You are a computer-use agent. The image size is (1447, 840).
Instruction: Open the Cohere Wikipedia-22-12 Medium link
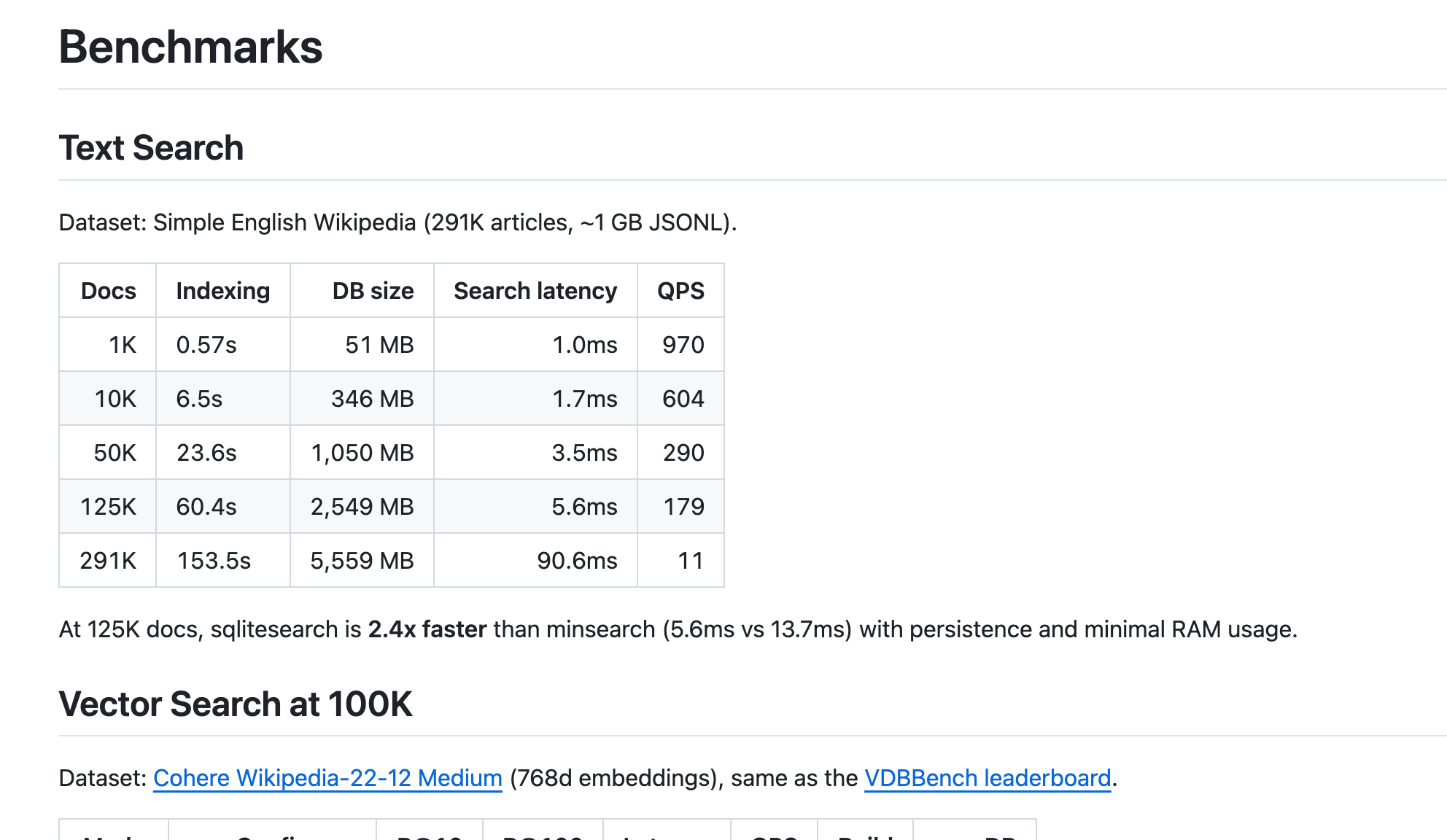[x=327, y=778]
